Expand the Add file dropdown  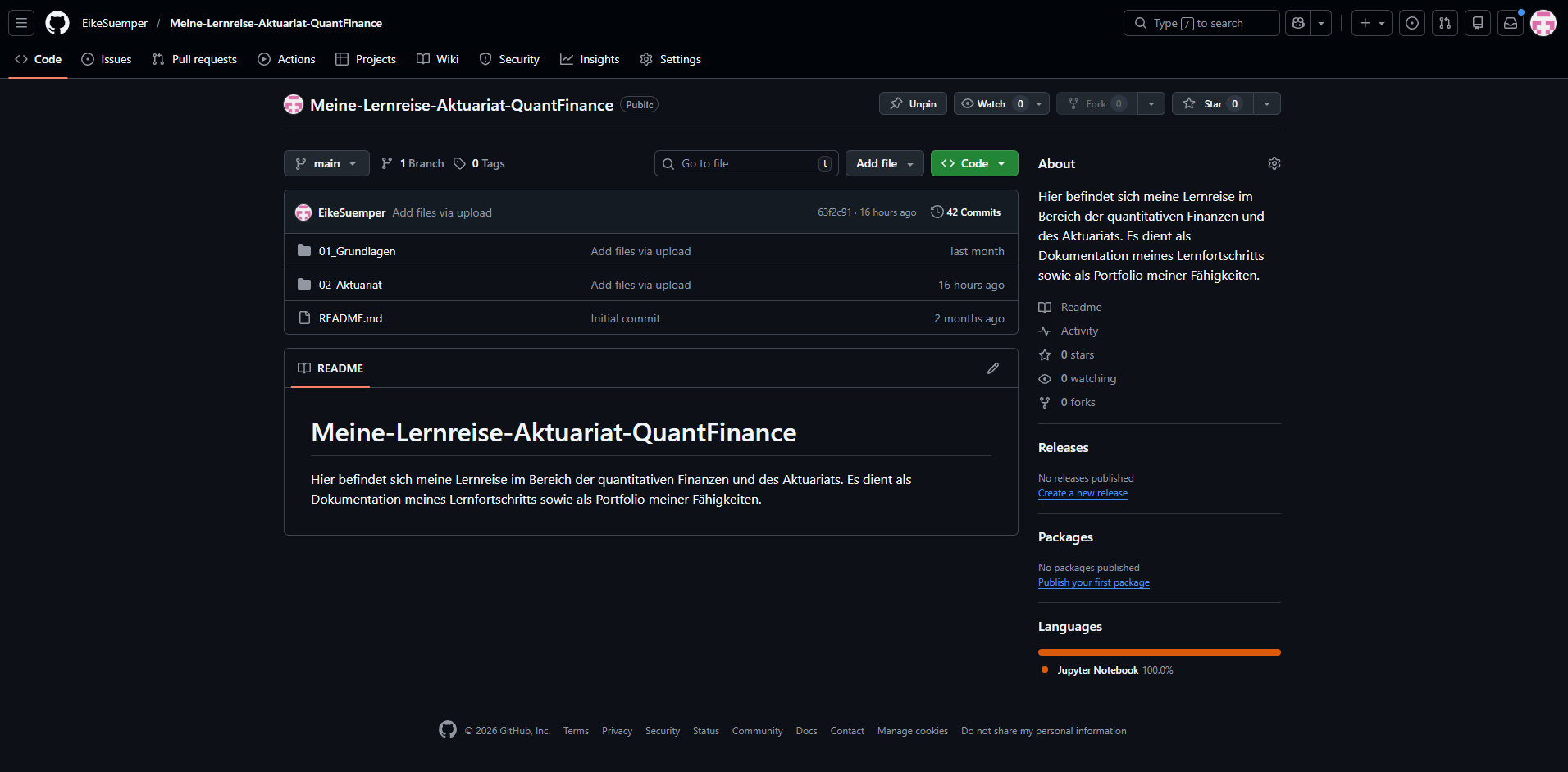coord(884,163)
